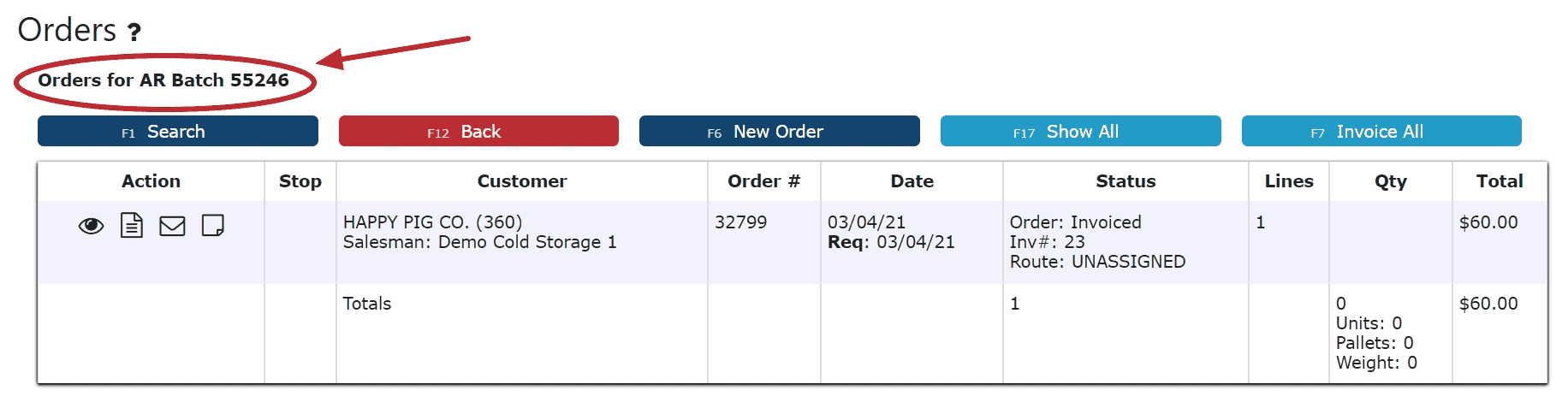Screen dimensions: 1568x402
Task: Click the F17 Show All button
Action: click(1081, 131)
